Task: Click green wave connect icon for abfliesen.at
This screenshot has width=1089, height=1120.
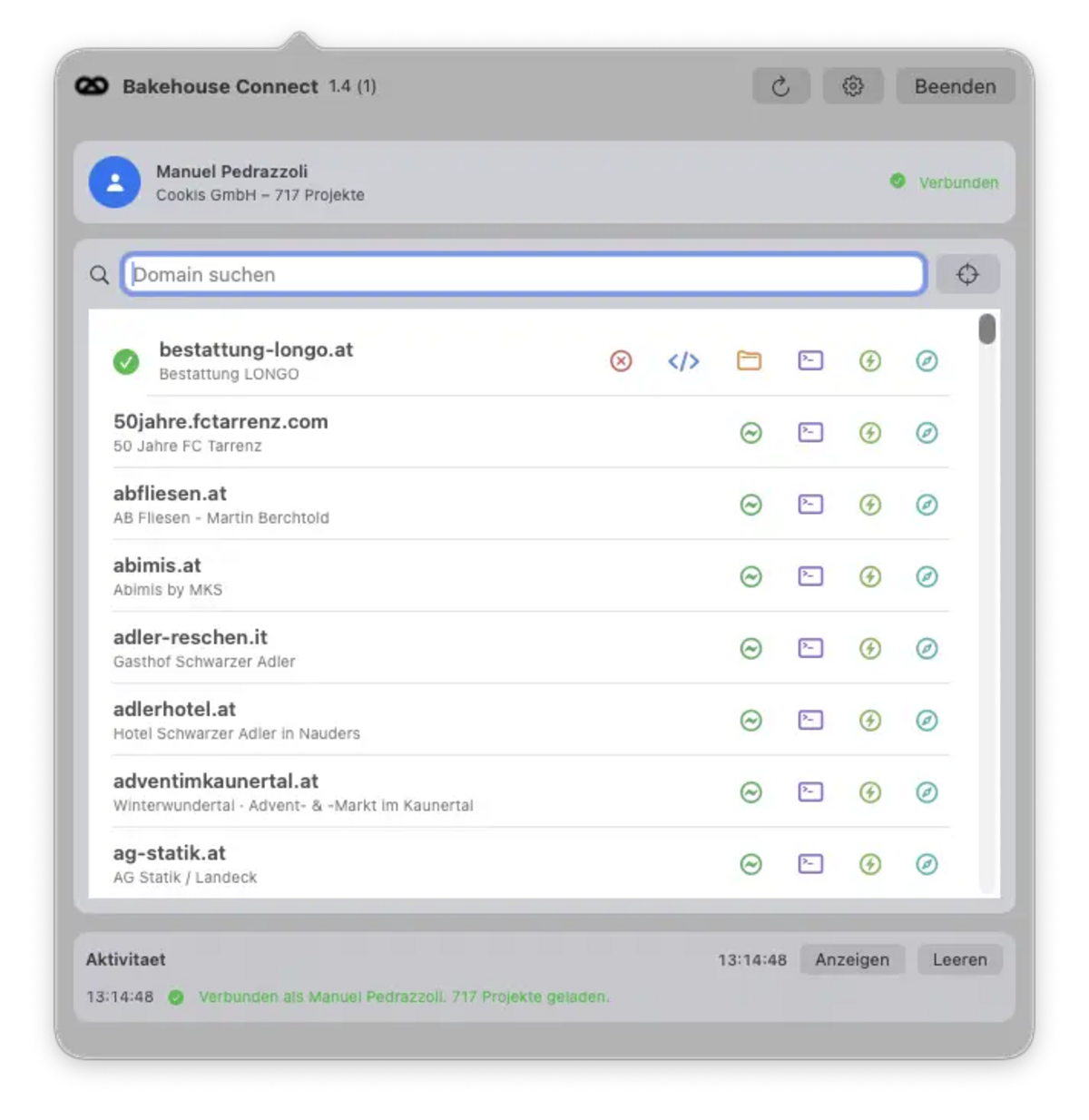Action: coord(751,505)
